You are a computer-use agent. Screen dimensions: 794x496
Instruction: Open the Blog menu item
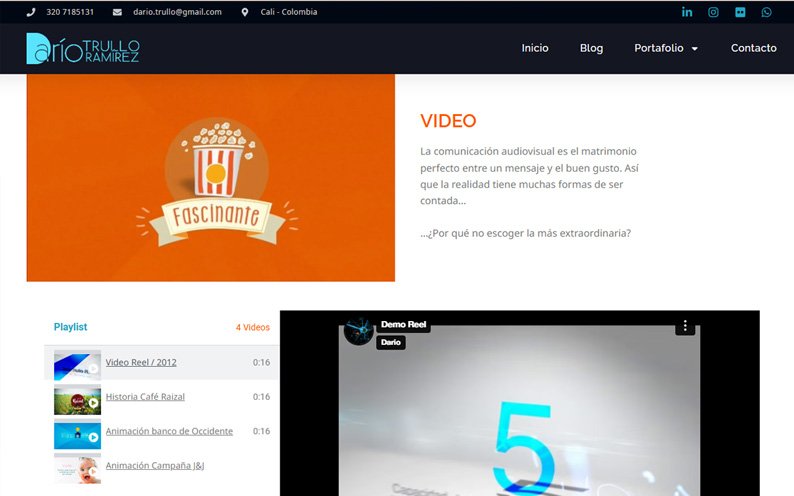click(591, 48)
